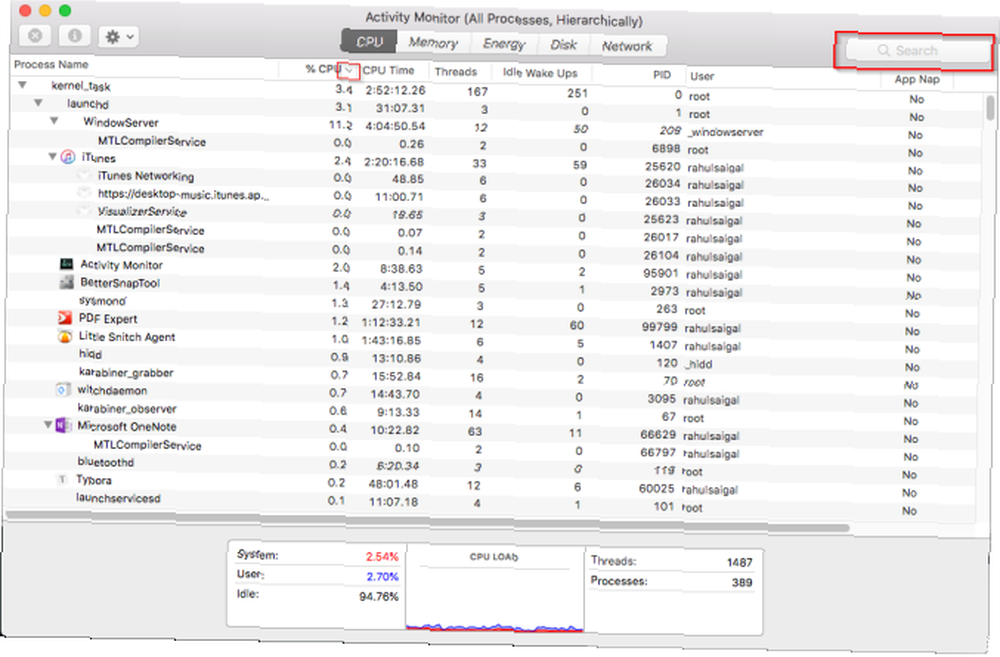This screenshot has width=1000, height=657.
Task: Click the _windowserver user cell
Action: [726, 132]
